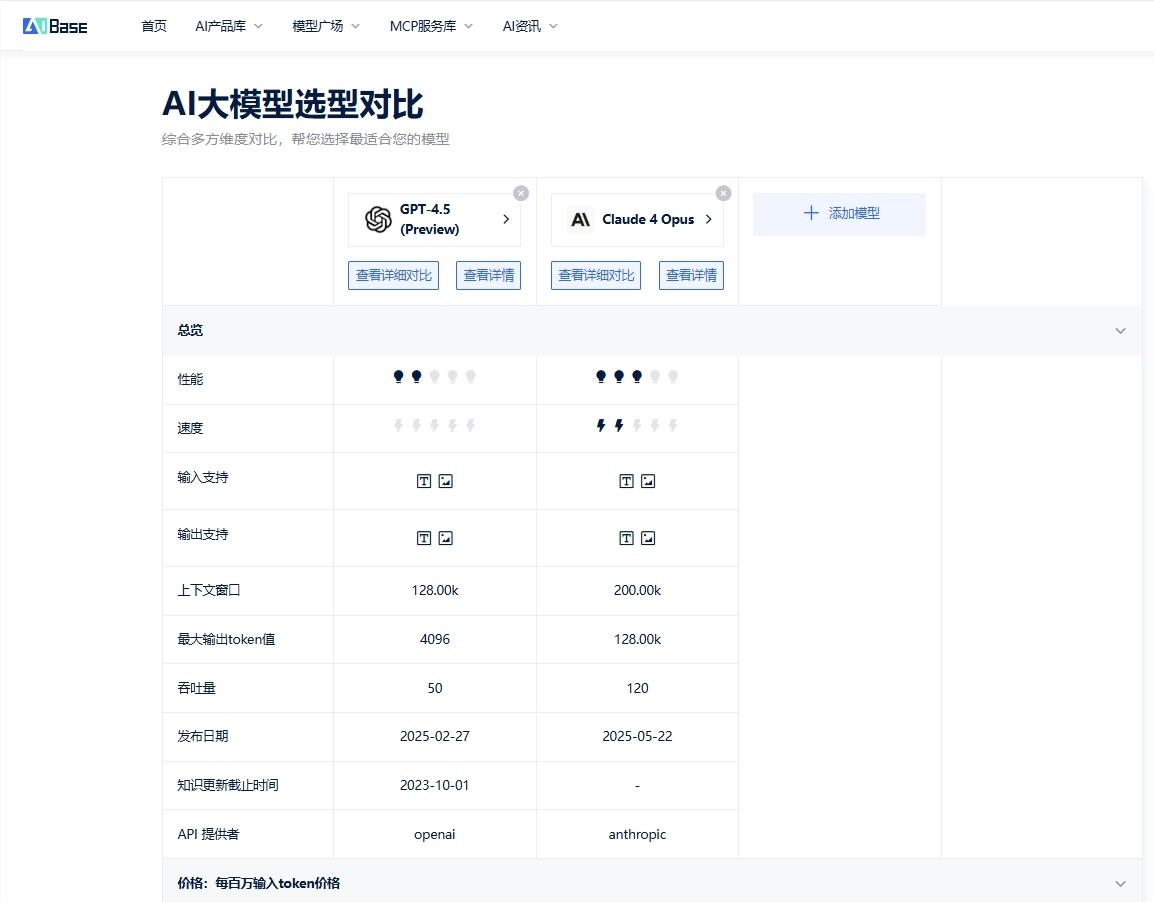Click 查看详情 under GPT-4.5
Viewport: 1154px width, 902px height.
click(489, 275)
